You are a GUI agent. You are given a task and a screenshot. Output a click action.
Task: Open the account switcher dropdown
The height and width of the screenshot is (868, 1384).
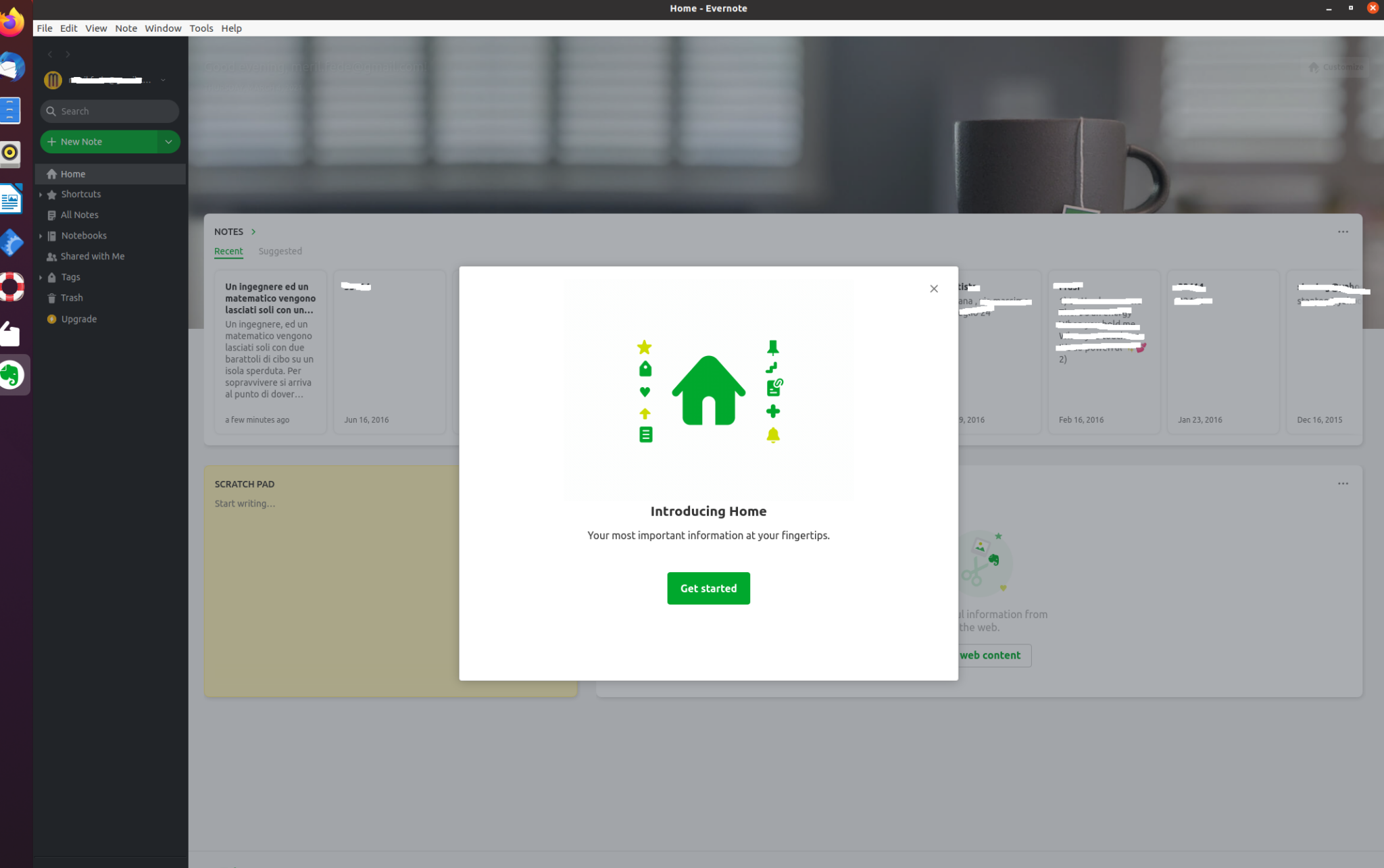tap(163, 80)
